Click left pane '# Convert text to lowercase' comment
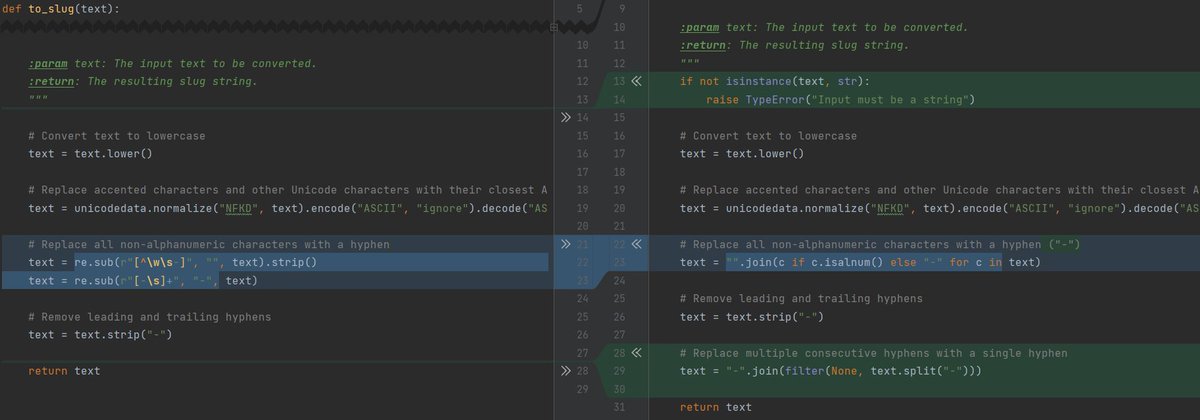Screen dimensions: 1200x420 coord(118,136)
